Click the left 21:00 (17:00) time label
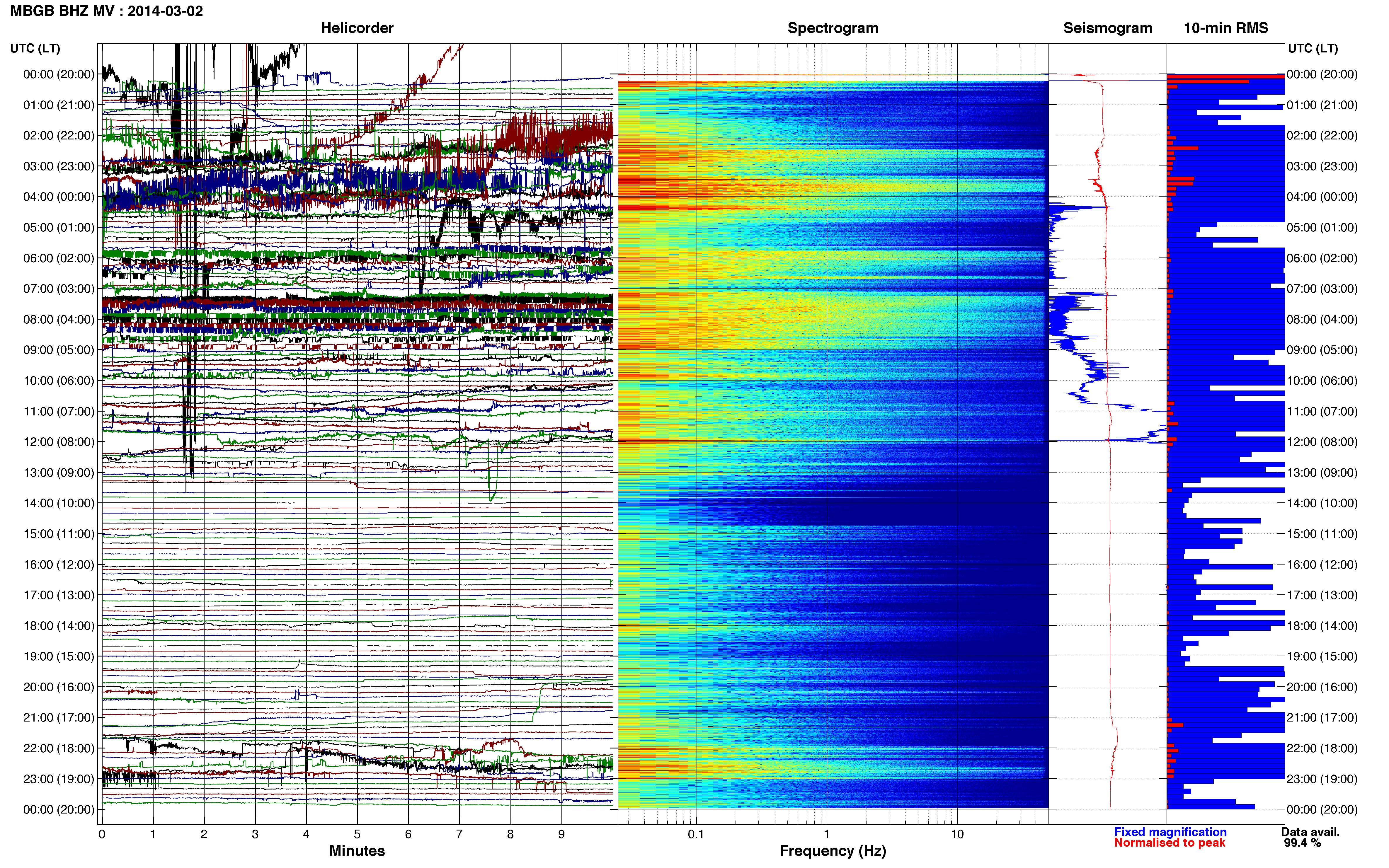Screen dimensions: 1389x868 [59, 718]
